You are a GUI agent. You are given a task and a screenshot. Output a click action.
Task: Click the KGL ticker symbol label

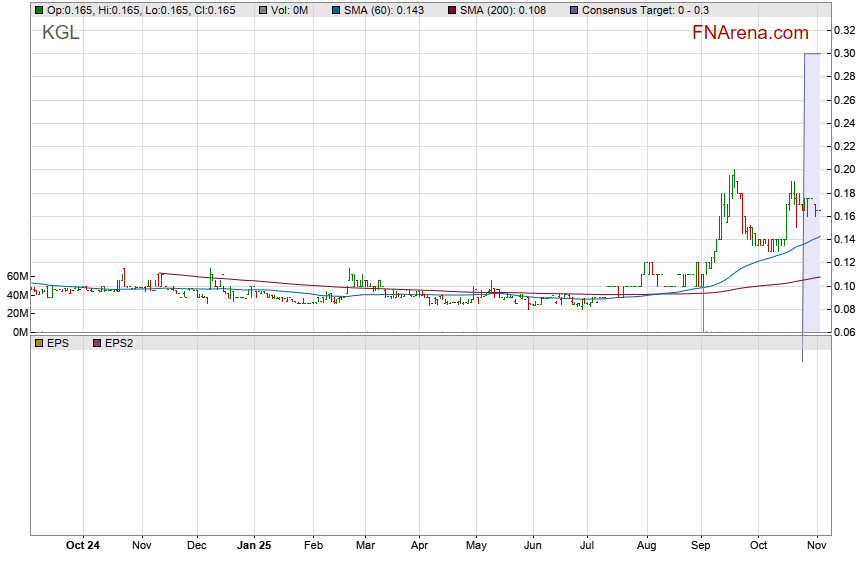60,33
